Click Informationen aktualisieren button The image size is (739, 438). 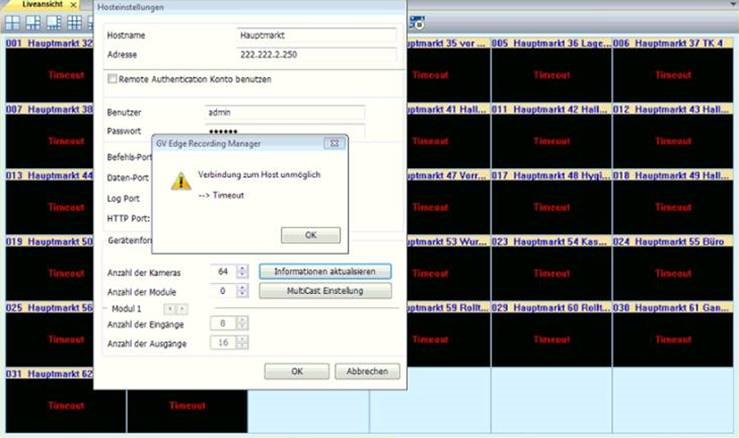click(x=325, y=272)
